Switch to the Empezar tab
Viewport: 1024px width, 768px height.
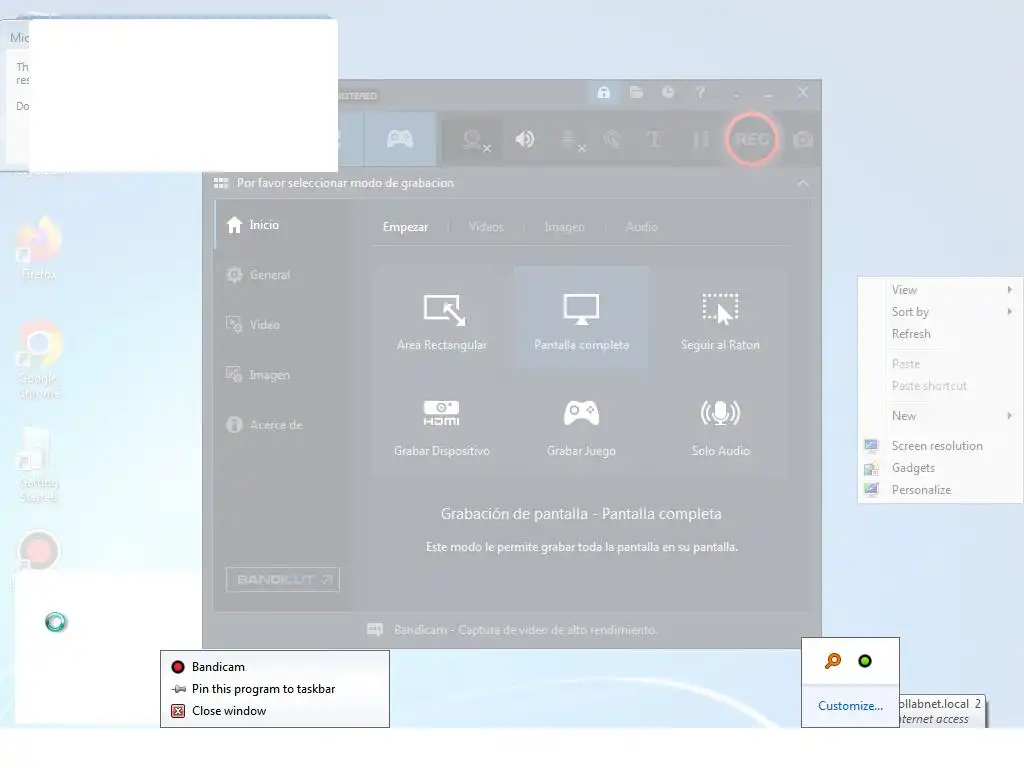(405, 227)
